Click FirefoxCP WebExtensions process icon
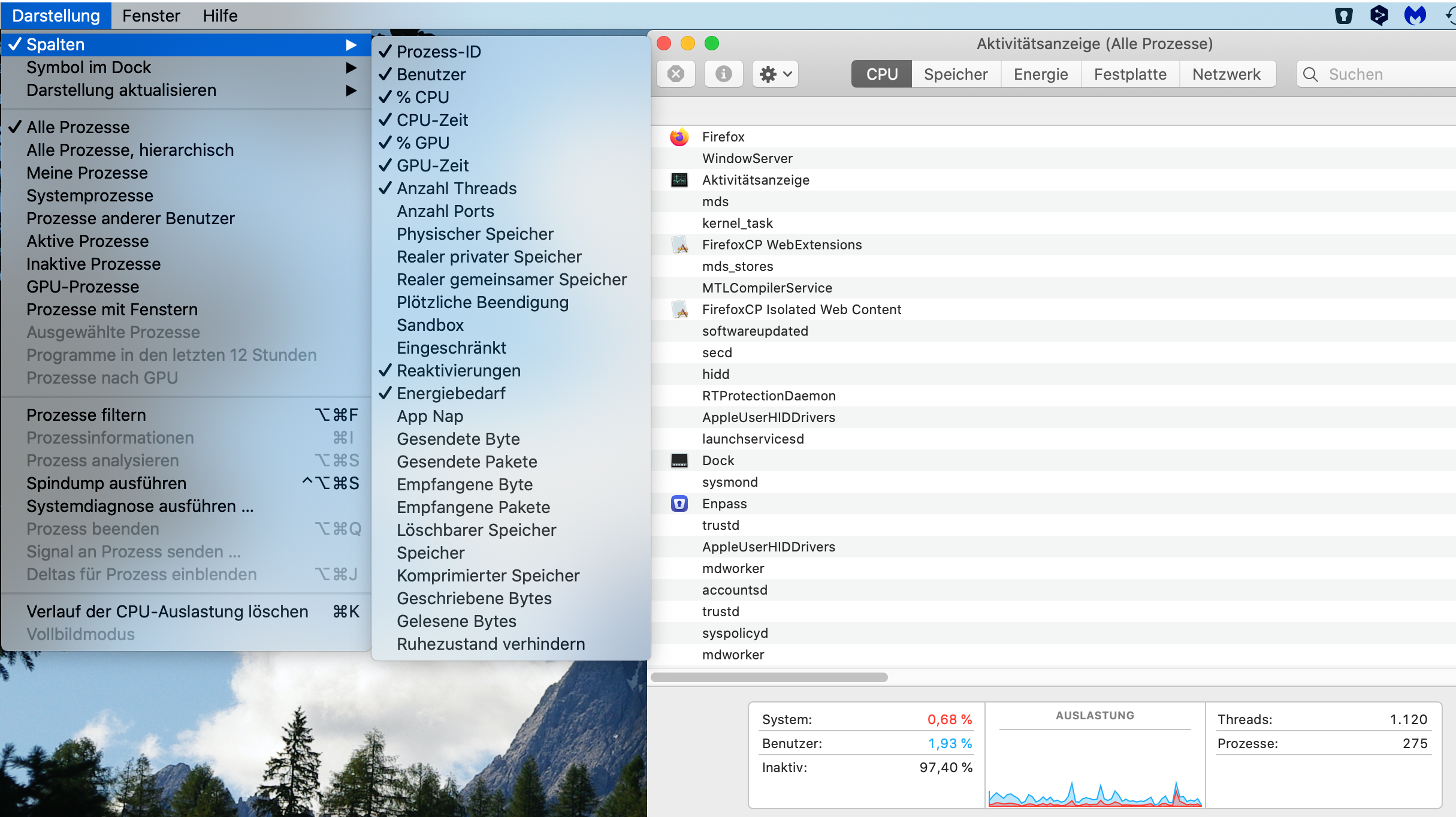This screenshot has height=817, width=1456. coord(680,245)
